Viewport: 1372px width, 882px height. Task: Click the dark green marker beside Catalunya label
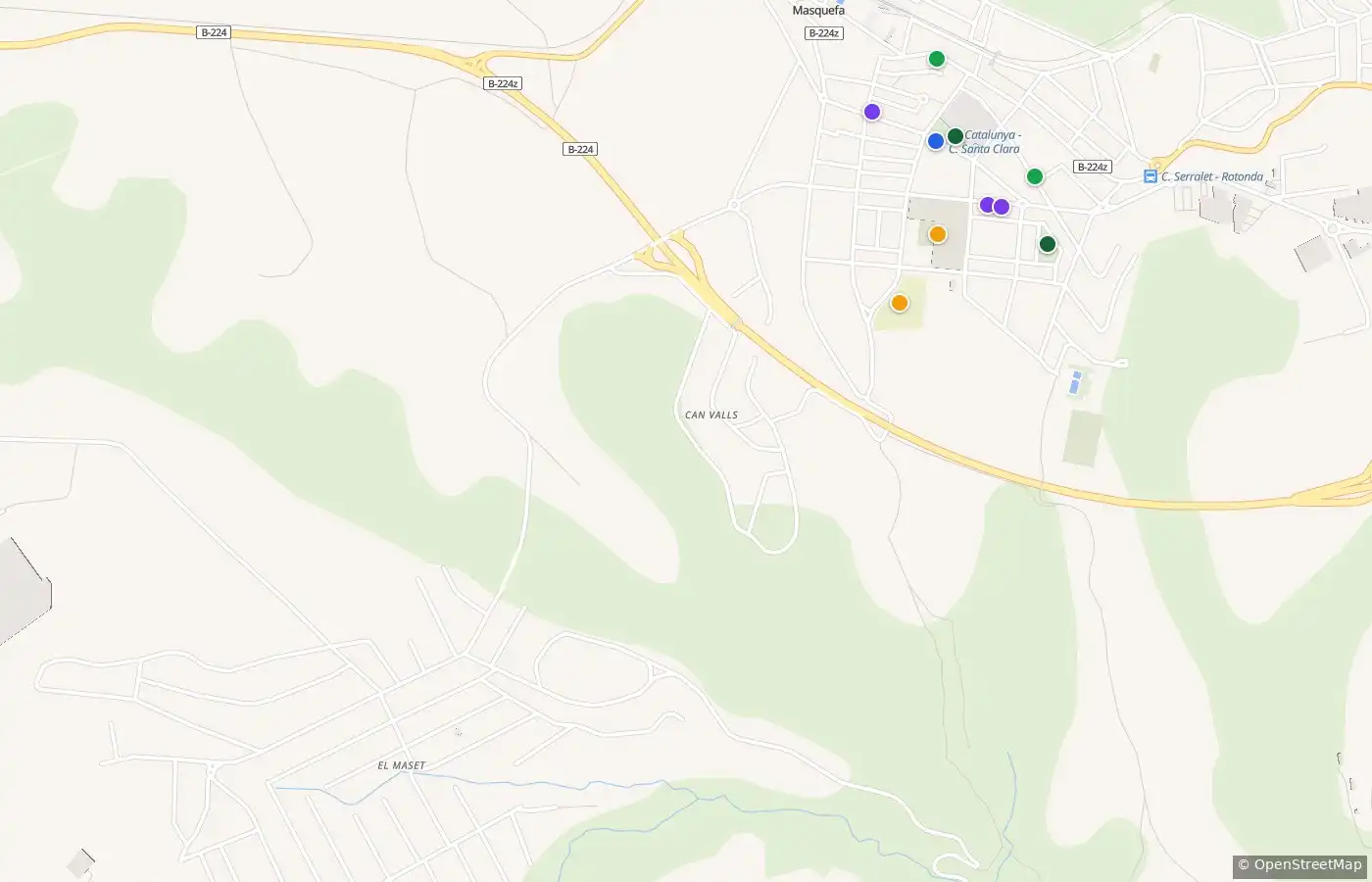(955, 136)
